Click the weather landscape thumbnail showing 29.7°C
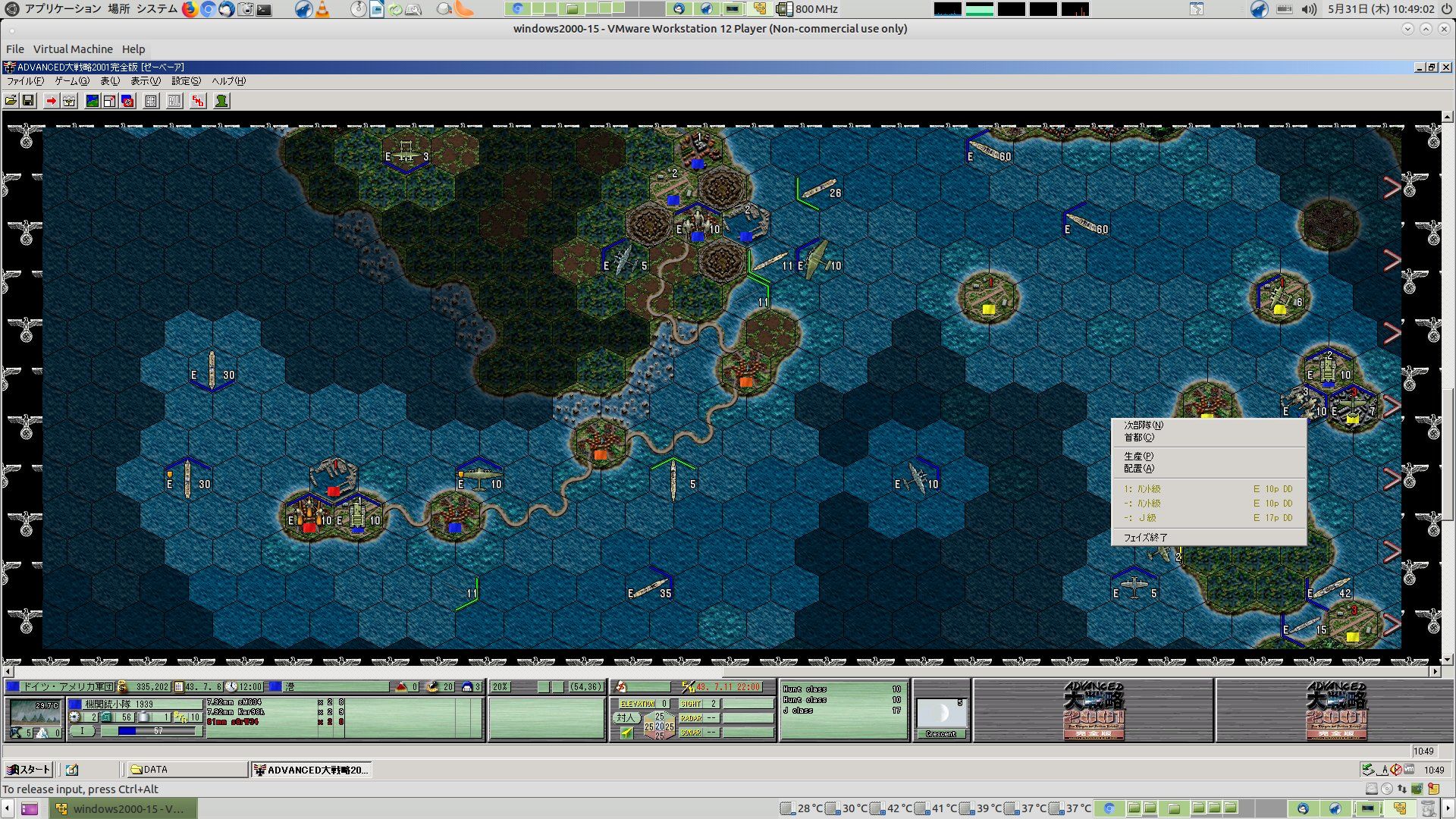Image resolution: width=1456 pixels, height=819 pixels. (x=35, y=712)
